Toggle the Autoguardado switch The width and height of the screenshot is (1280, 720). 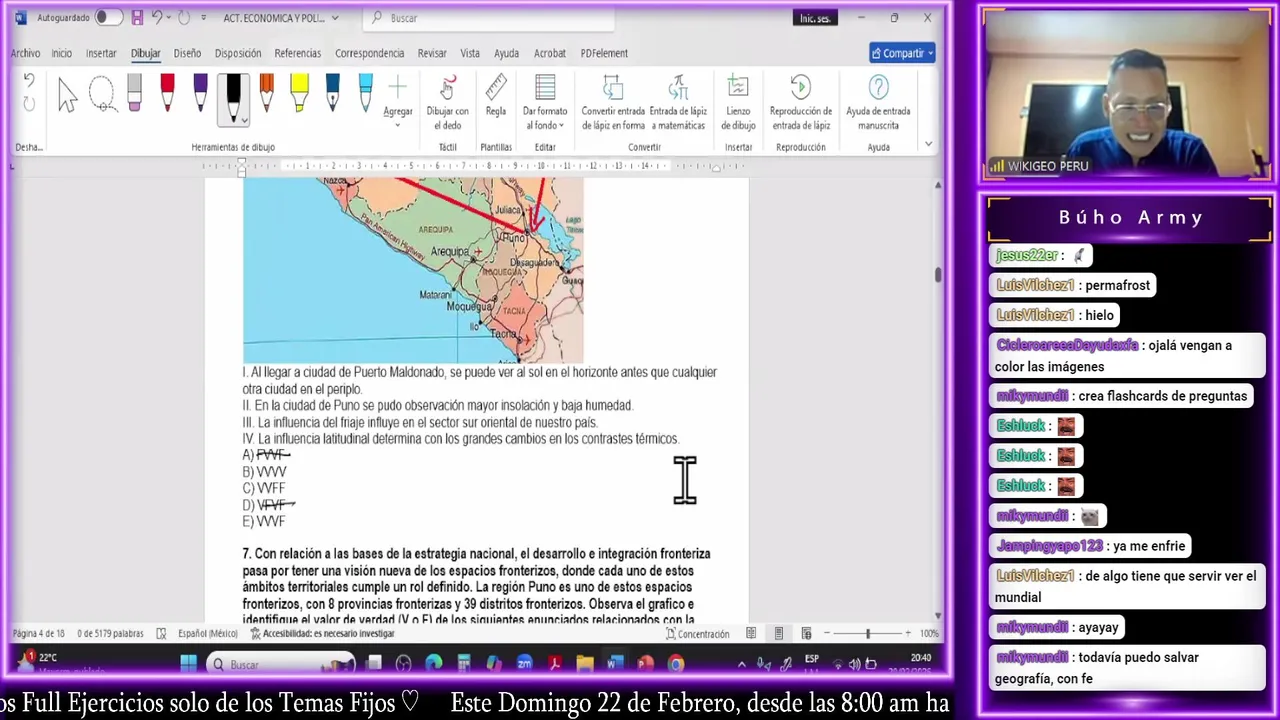(x=108, y=18)
